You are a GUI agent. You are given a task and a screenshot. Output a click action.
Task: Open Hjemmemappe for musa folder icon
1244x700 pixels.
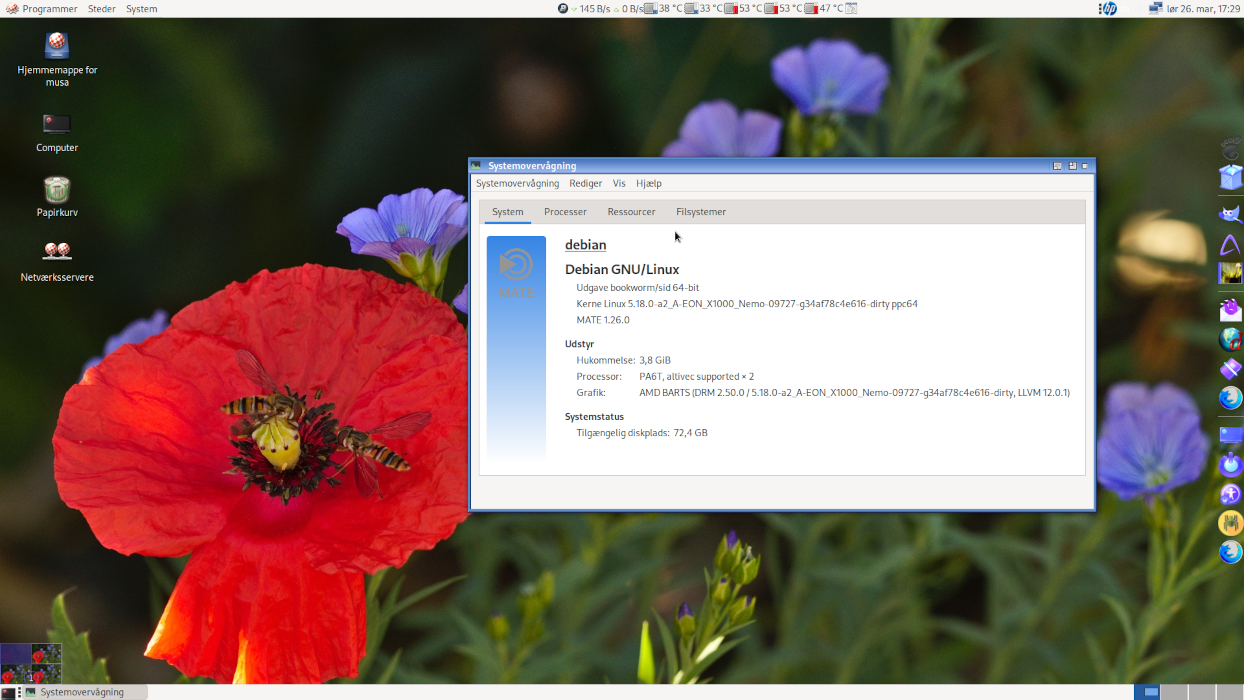tap(57, 46)
